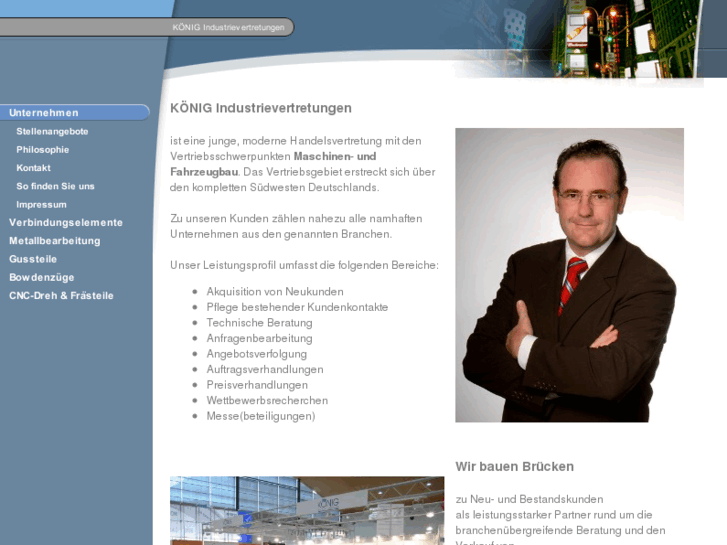The height and width of the screenshot is (545, 727).
Task: Click list item Auftragsverhandlungen
Action: (x=265, y=369)
